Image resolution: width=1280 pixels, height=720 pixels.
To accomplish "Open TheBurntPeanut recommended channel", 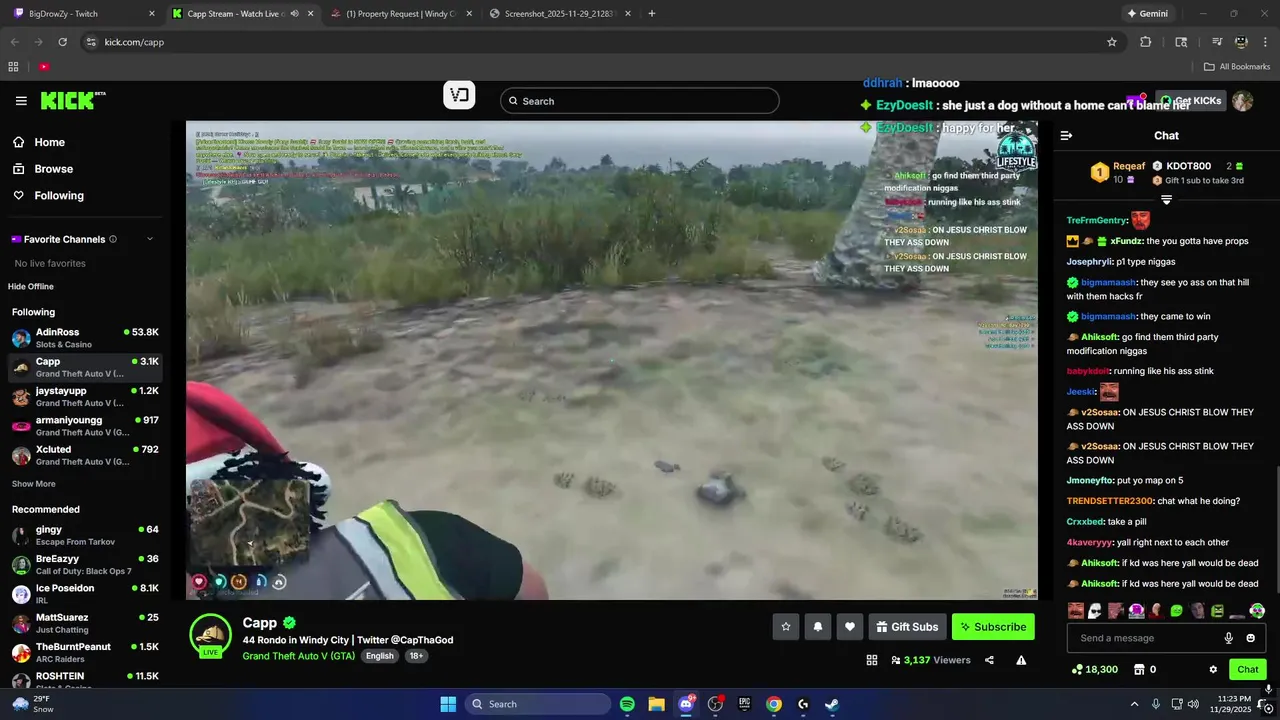I will click(84, 653).
